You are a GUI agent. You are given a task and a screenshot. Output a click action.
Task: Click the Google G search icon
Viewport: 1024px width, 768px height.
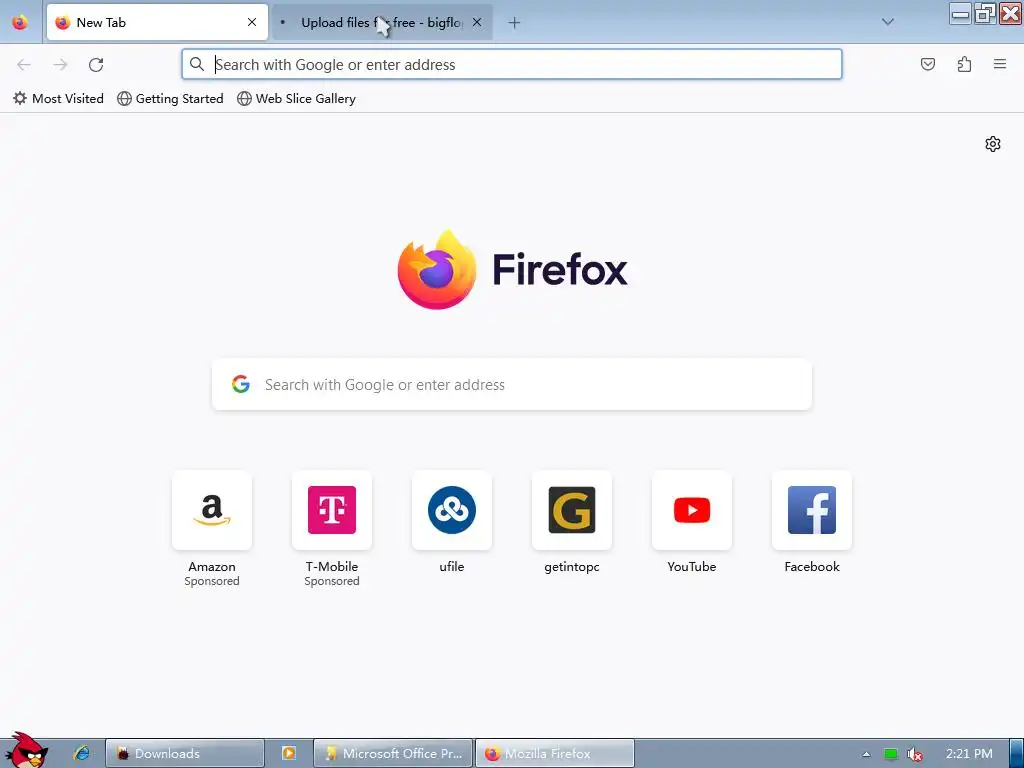(241, 384)
